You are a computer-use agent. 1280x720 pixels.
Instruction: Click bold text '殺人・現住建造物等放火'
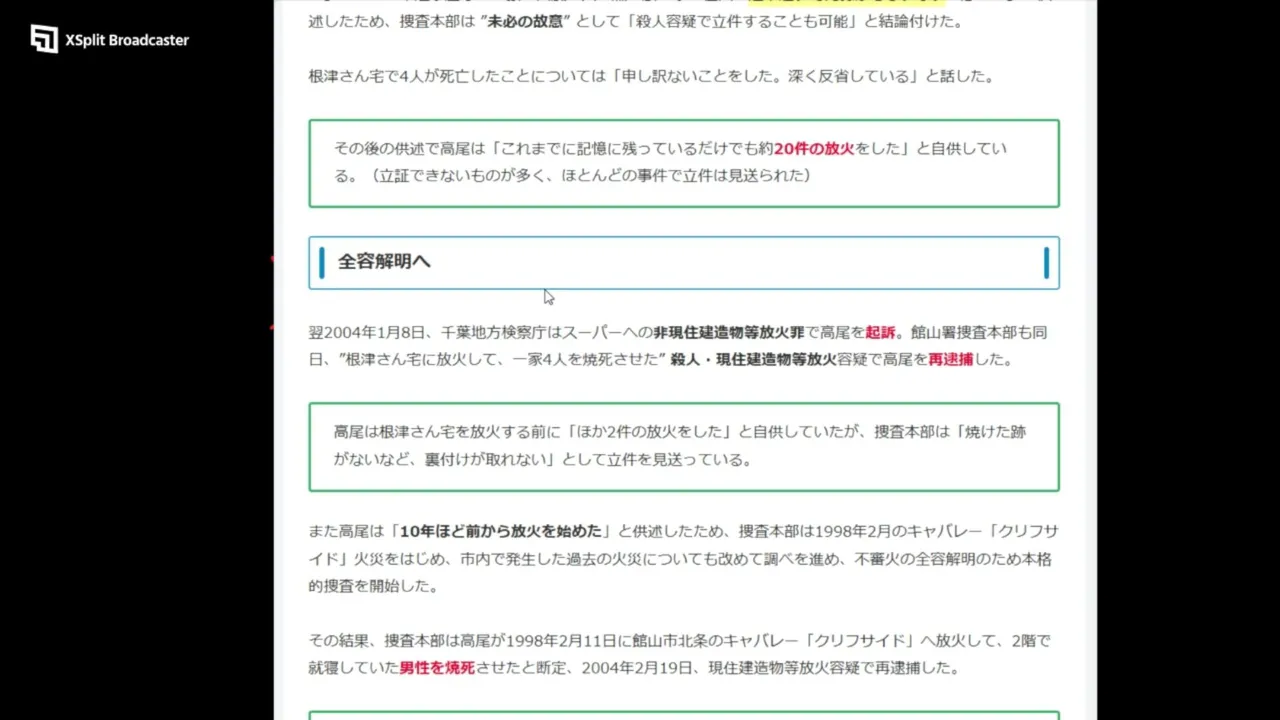point(752,359)
